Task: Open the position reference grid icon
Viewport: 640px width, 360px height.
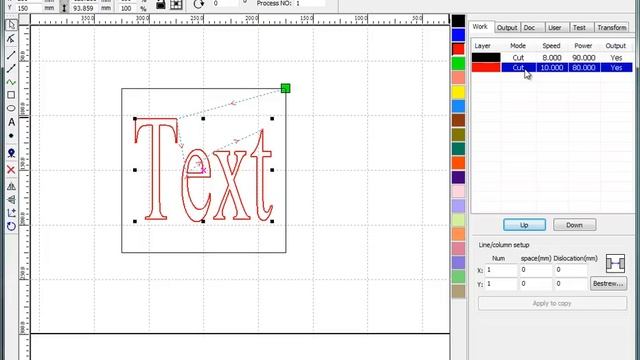Action: click(x=176, y=4)
